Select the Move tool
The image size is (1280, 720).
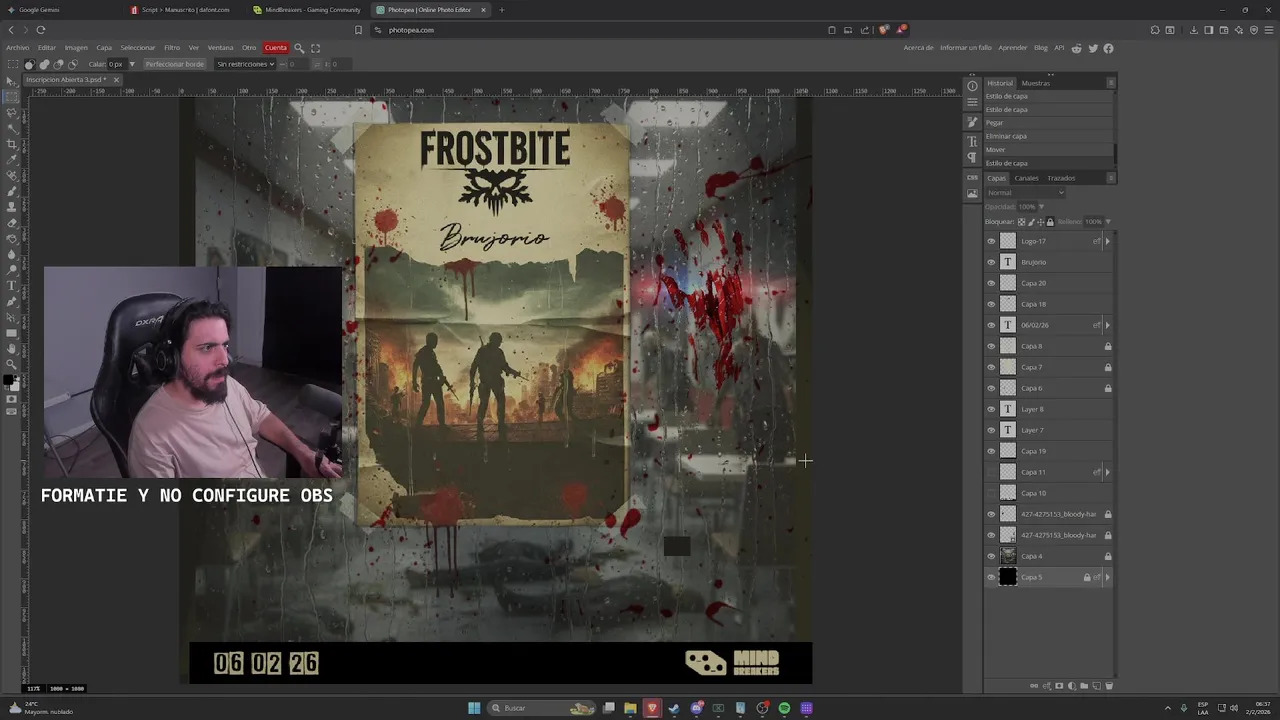[12, 81]
